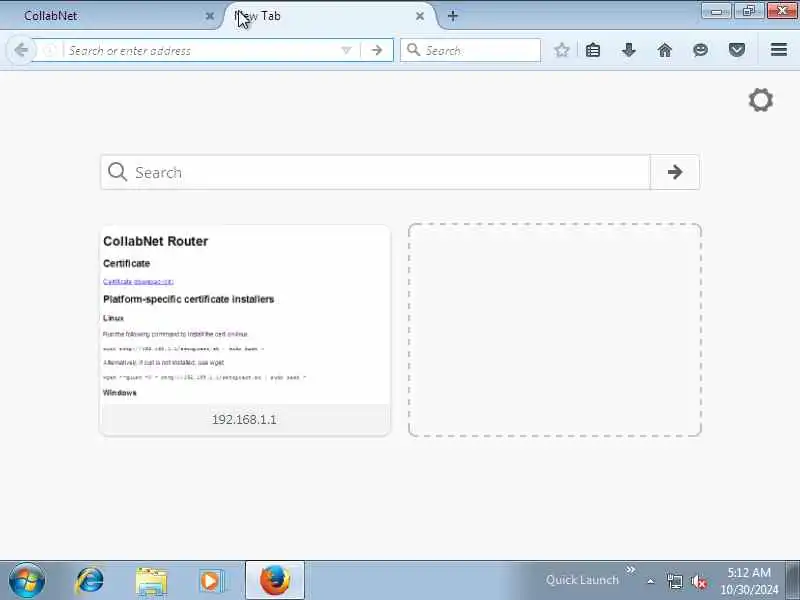Image resolution: width=800 pixels, height=600 pixels.
Task: Expand the Quick Launch chevron
Action: pyautogui.click(x=631, y=569)
